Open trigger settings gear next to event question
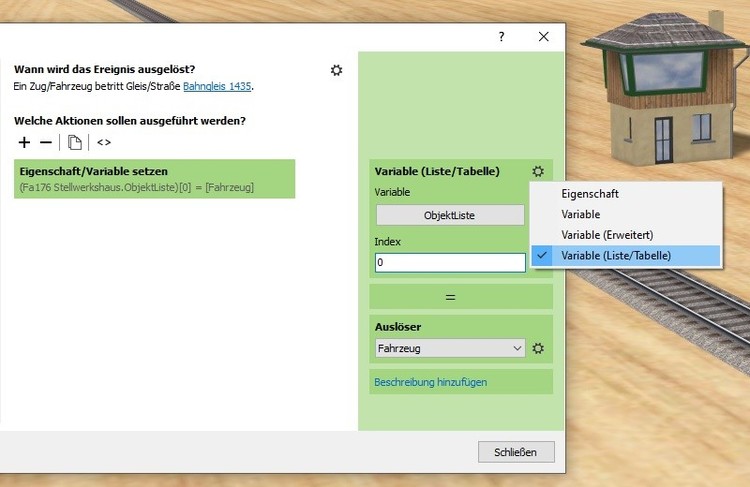 pyautogui.click(x=336, y=70)
